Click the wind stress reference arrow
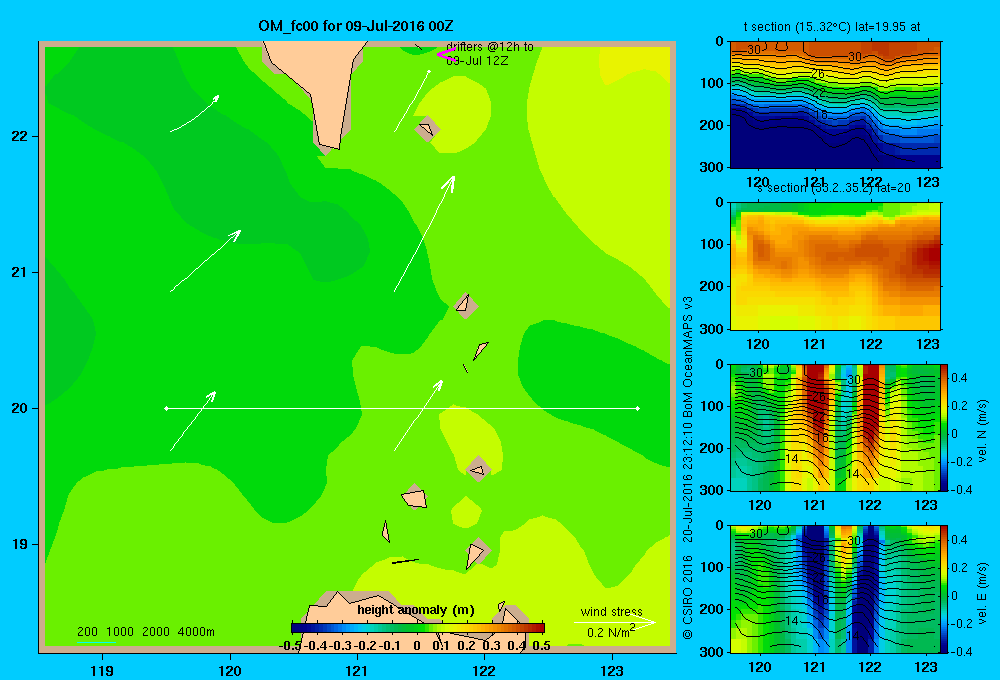Image resolution: width=1000 pixels, height=680 pixels. (615, 622)
